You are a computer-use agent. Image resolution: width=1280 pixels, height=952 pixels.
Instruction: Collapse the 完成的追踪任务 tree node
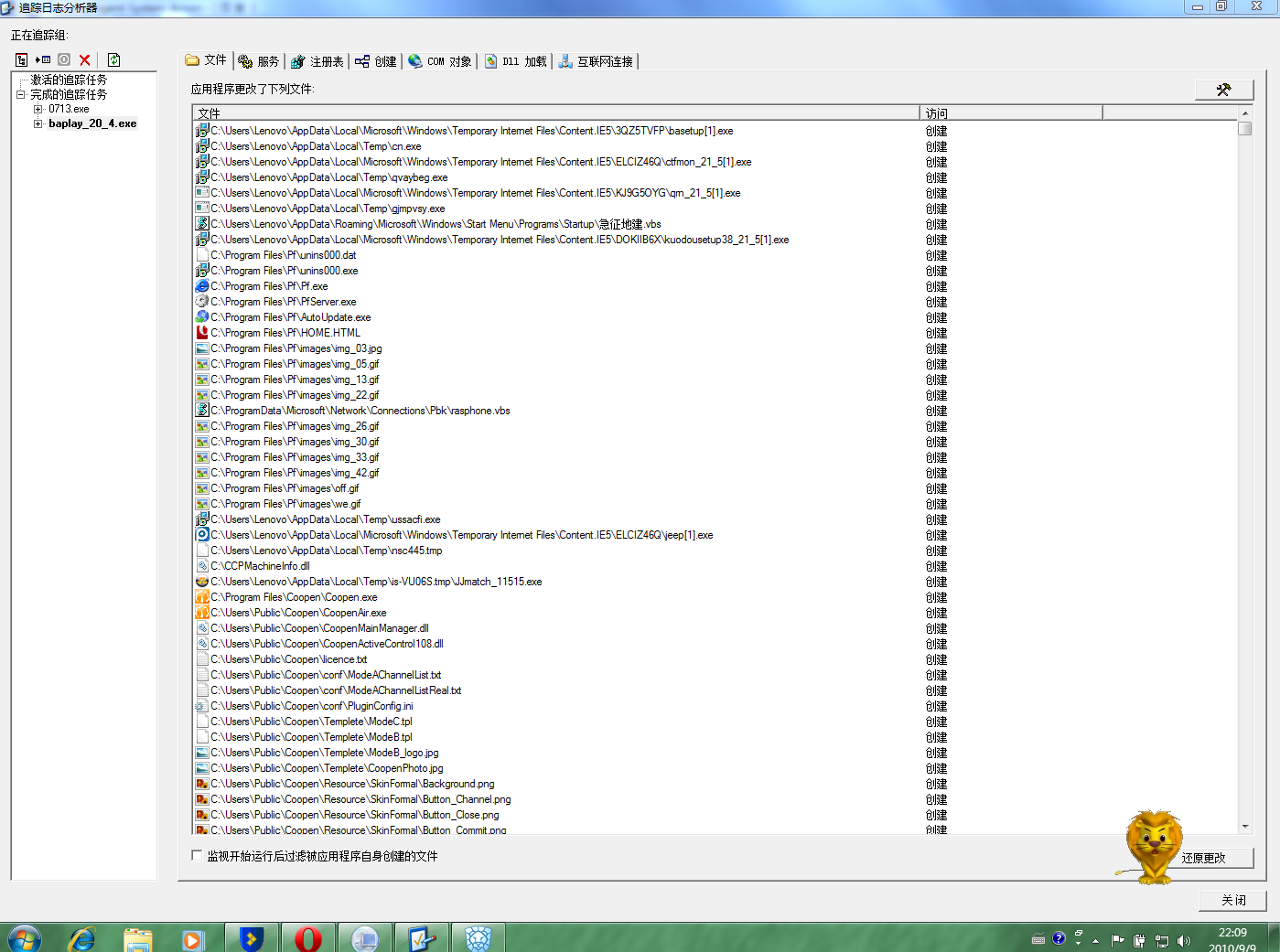click(x=20, y=94)
